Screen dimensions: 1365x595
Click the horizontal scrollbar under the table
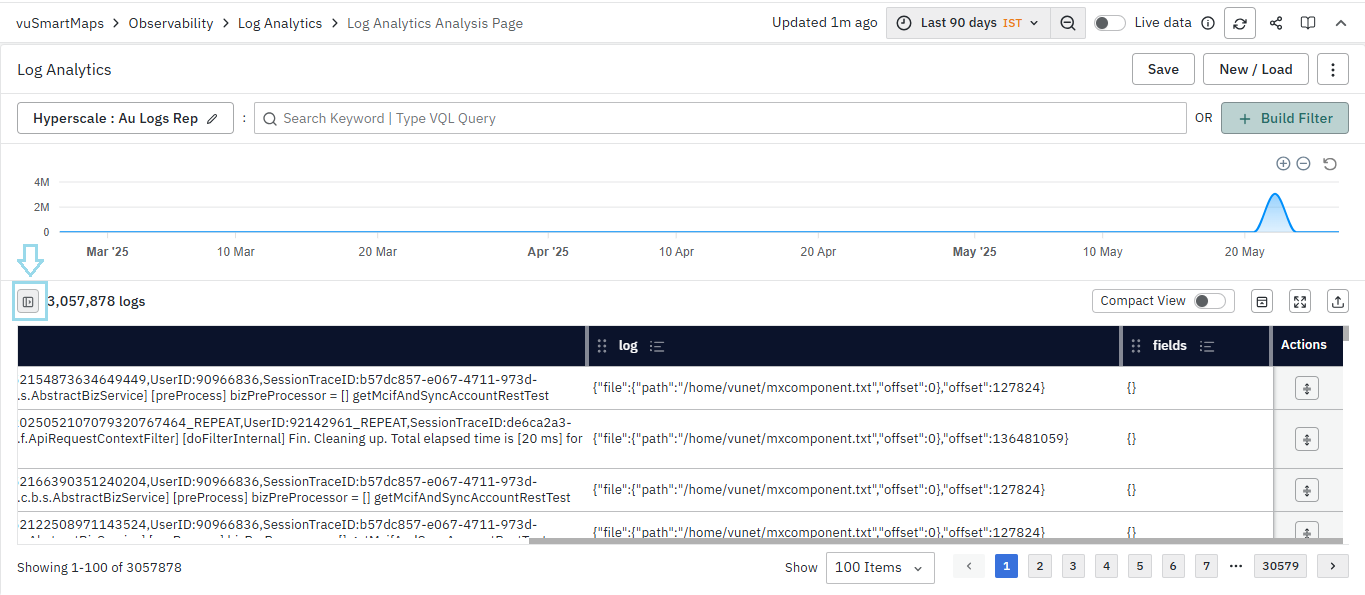click(930, 541)
